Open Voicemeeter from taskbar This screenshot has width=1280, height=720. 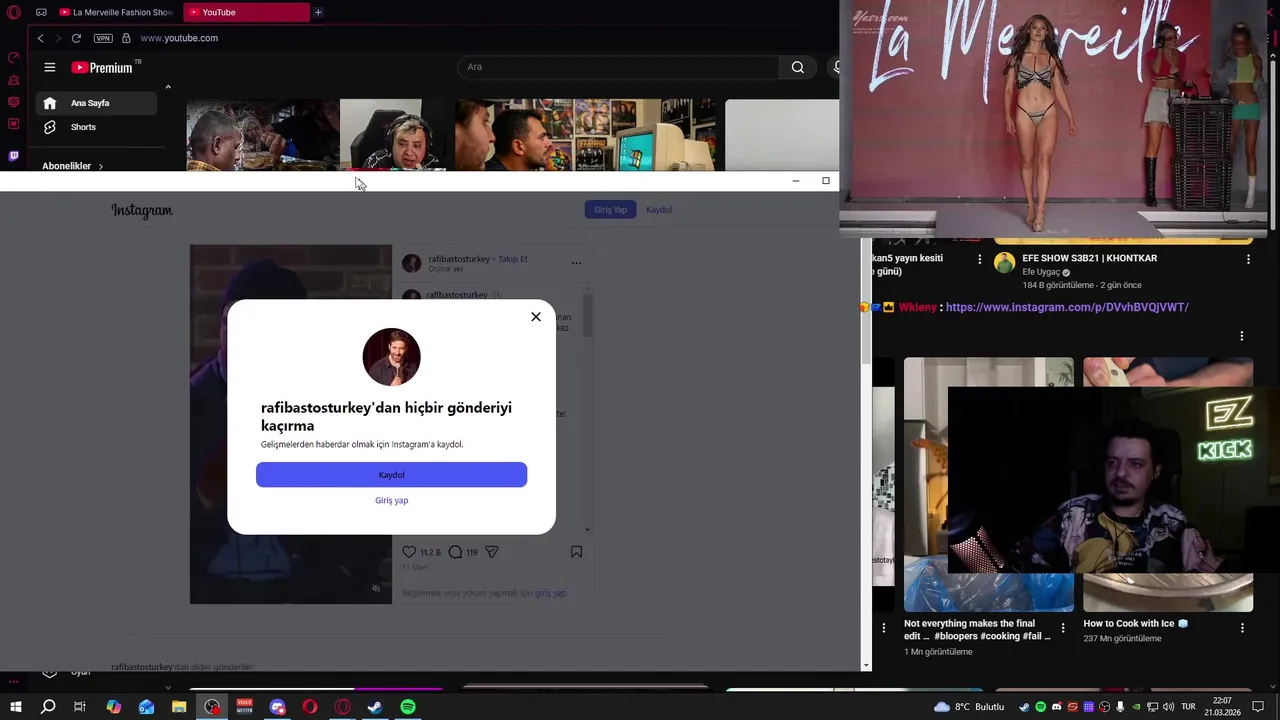[x=244, y=707]
